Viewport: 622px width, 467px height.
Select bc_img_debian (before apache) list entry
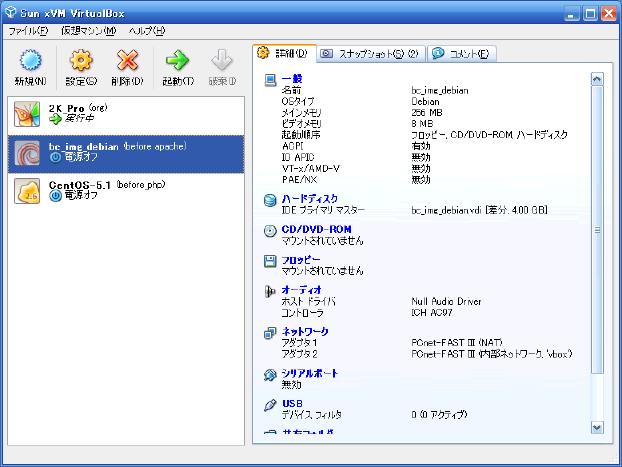click(126, 154)
